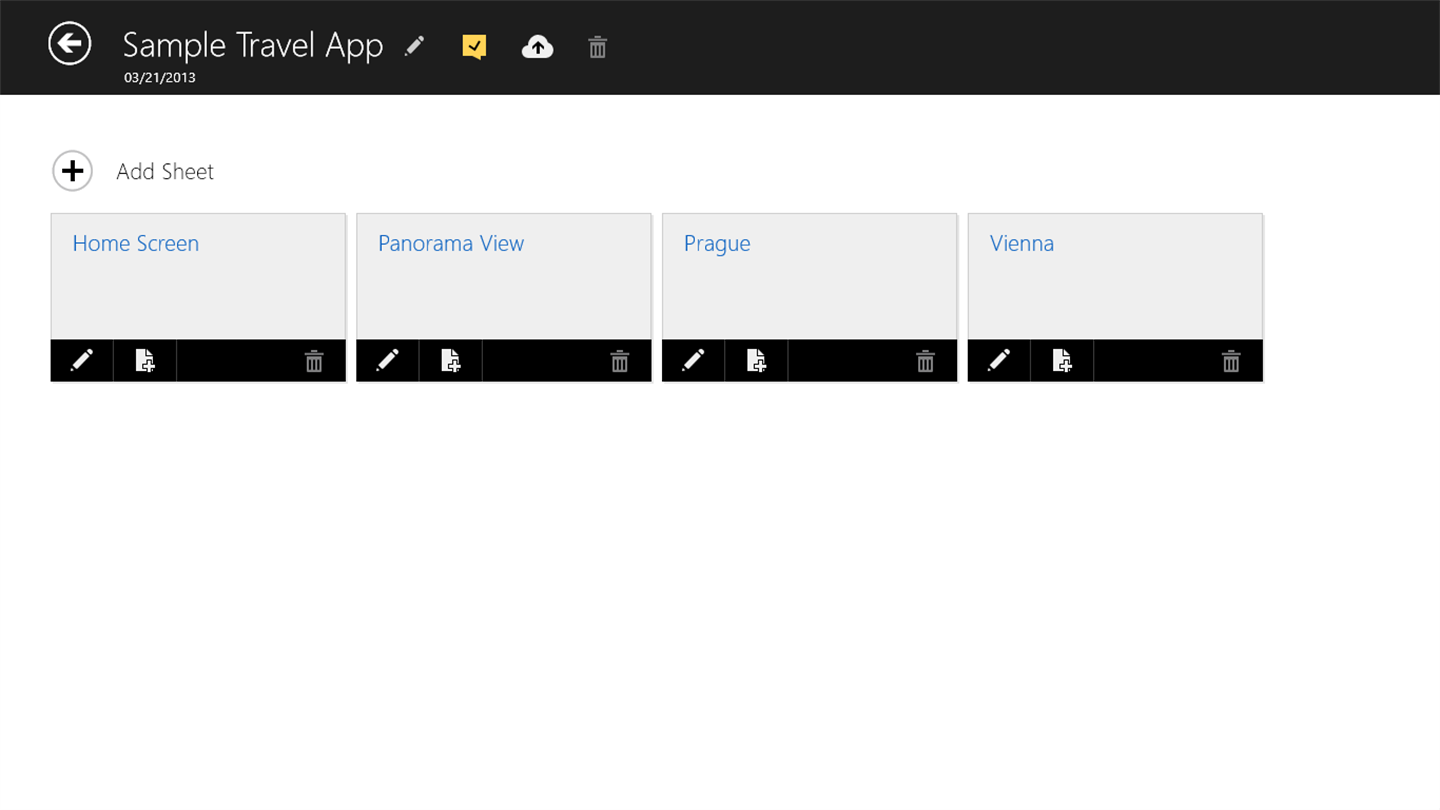Delete the Prague sheet
This screenshot has height=810, width=1440.
(925, 361)
